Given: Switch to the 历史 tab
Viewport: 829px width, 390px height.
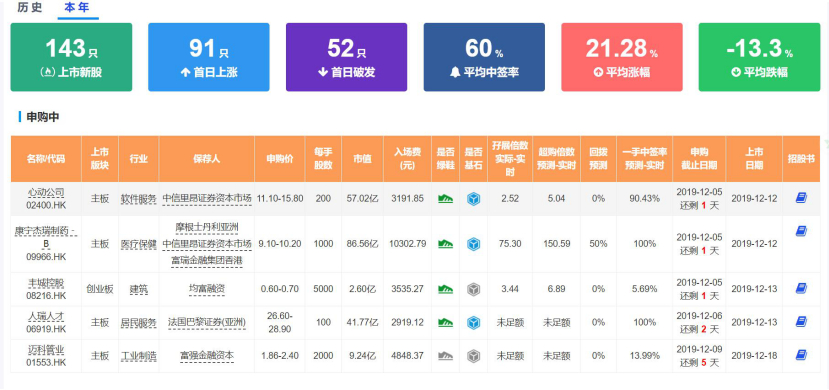Looking at the screenshot, I should [x=30, y=8].
